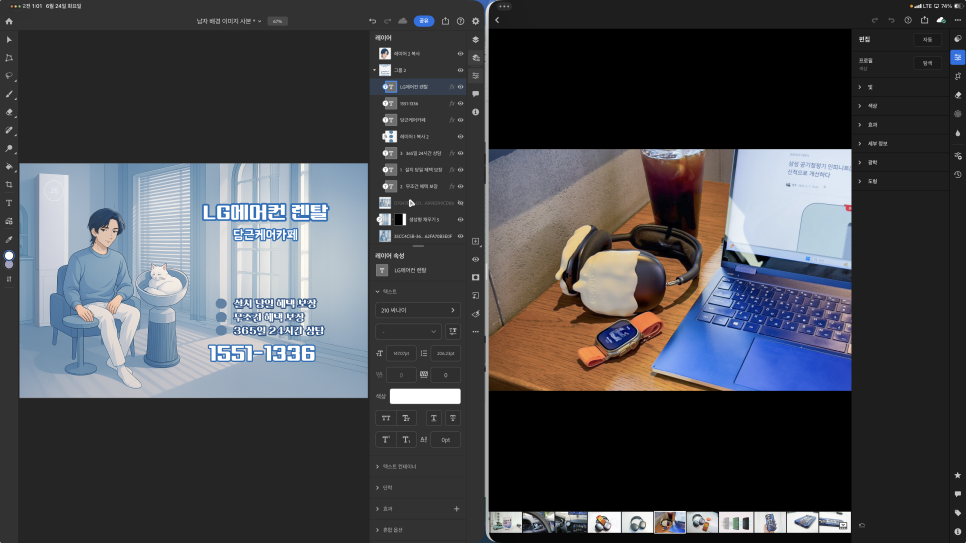Viewport: 966px width, 543px height.
Task: Expand the Lightroom 색상 panel
Action: pos(860,106)
